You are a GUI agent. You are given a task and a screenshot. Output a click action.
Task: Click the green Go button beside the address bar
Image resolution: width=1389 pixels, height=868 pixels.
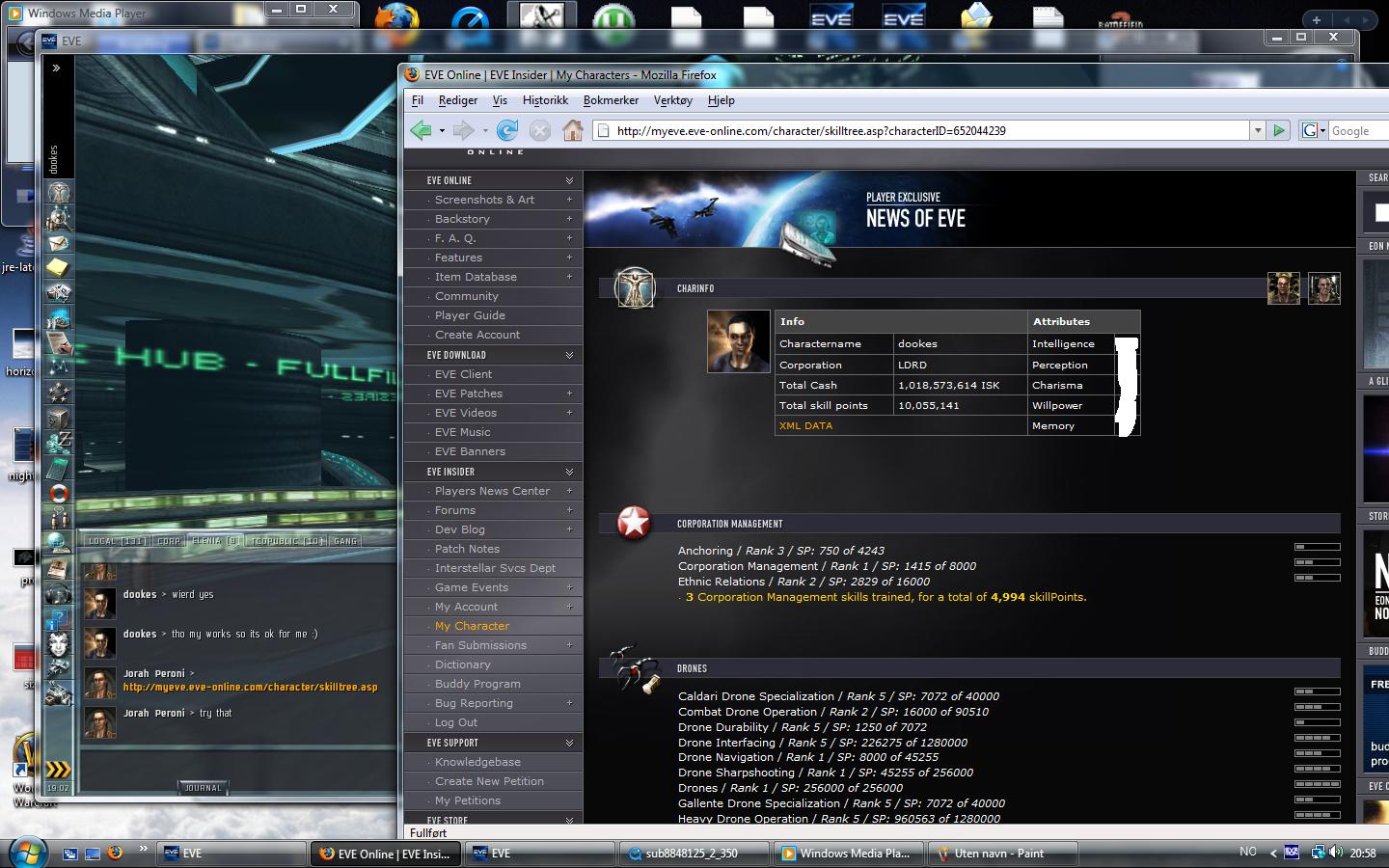[x=1279, y=130]
